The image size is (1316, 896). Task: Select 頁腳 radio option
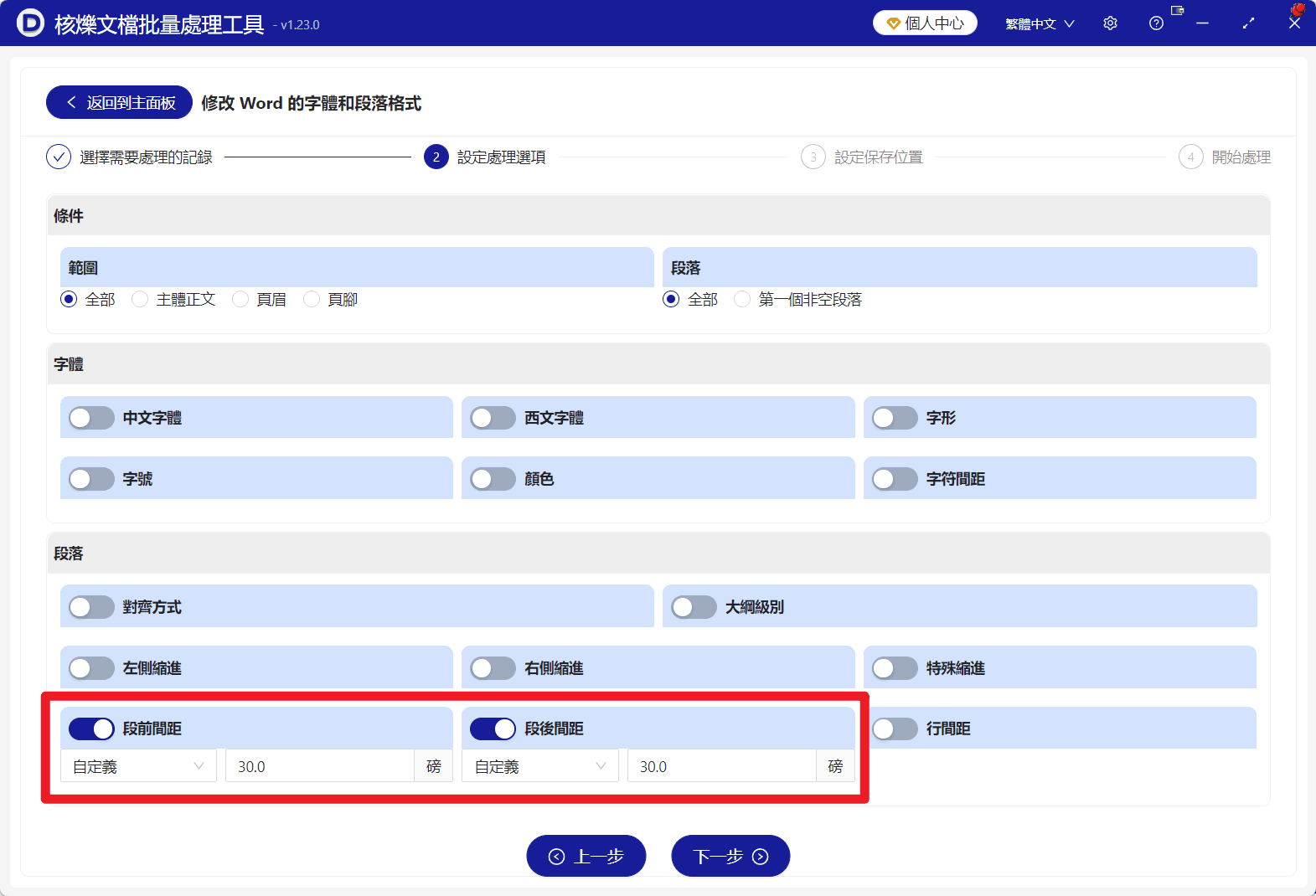(x=312, y=299)
